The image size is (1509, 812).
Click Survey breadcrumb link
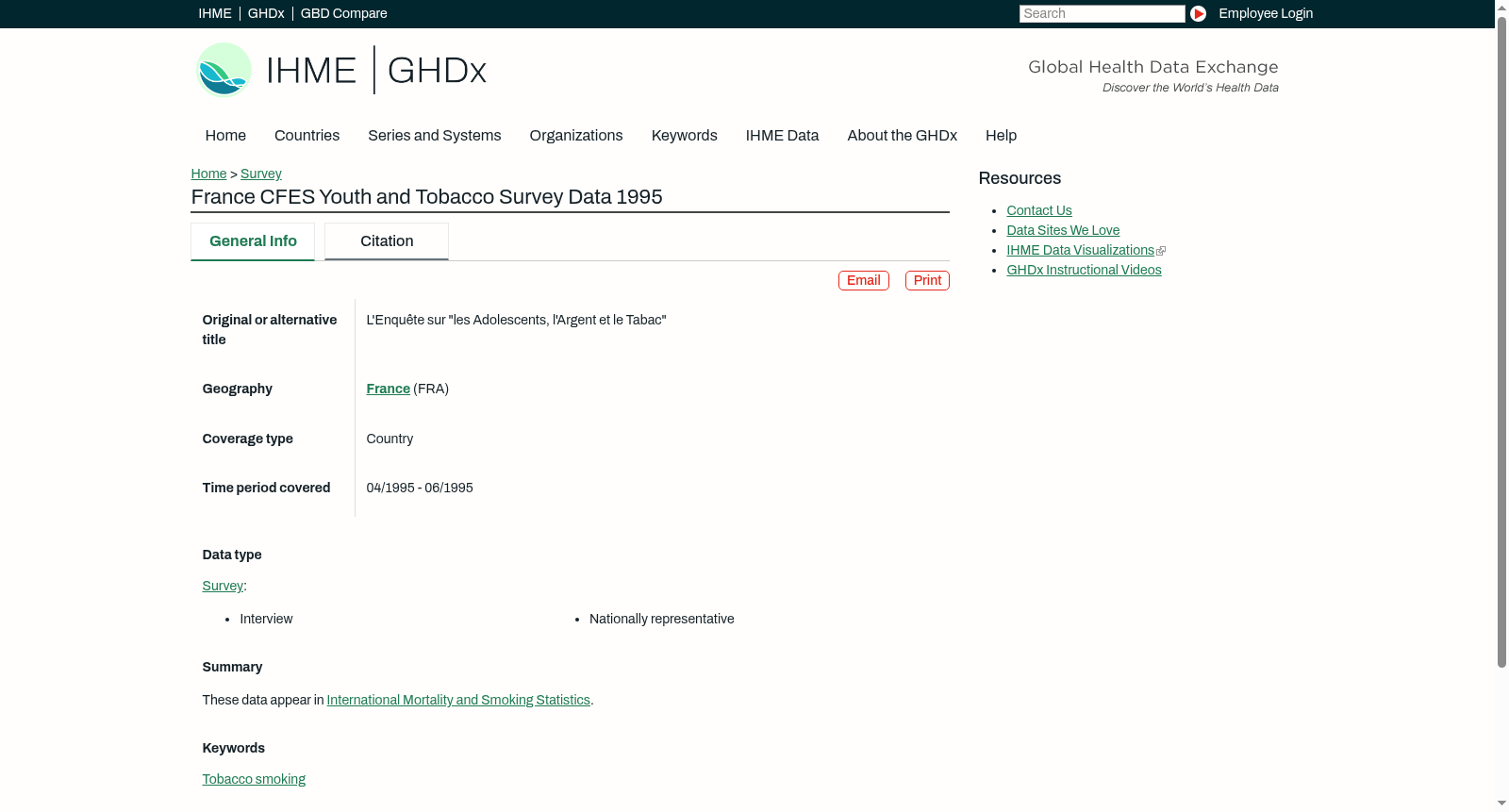pyautogui.click(x=261, y=174)
